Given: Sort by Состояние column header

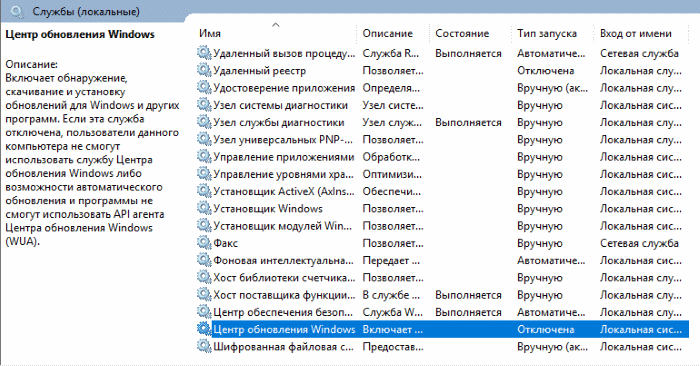Looking at the screenshot, I should (462, 33).
